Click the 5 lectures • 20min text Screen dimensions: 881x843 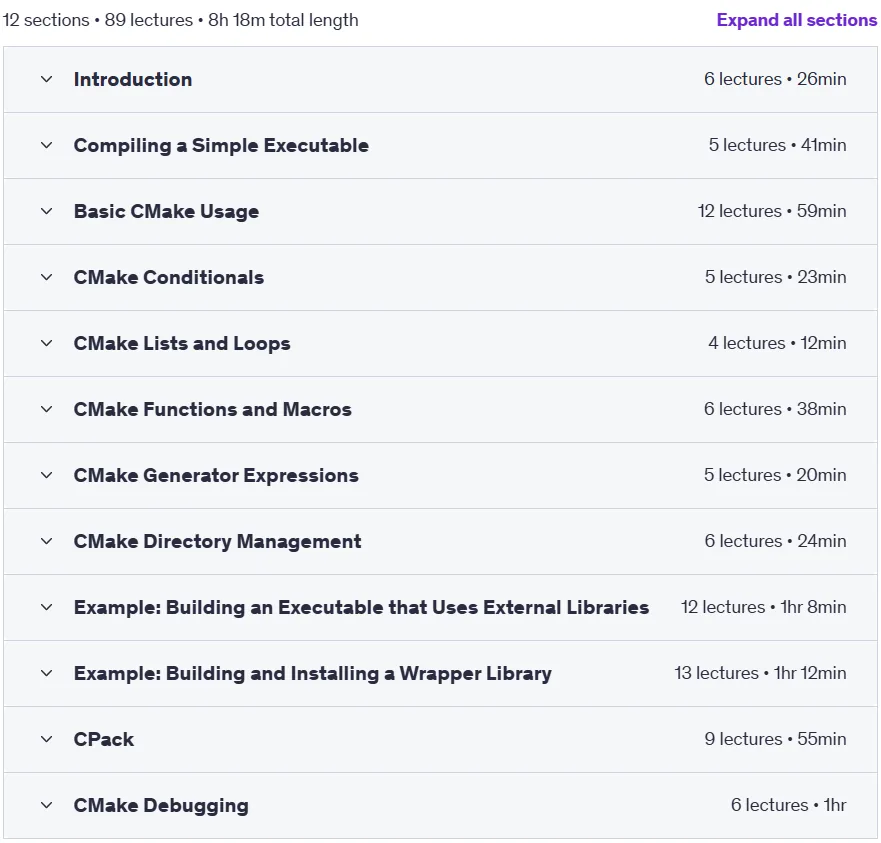(775, 475)
